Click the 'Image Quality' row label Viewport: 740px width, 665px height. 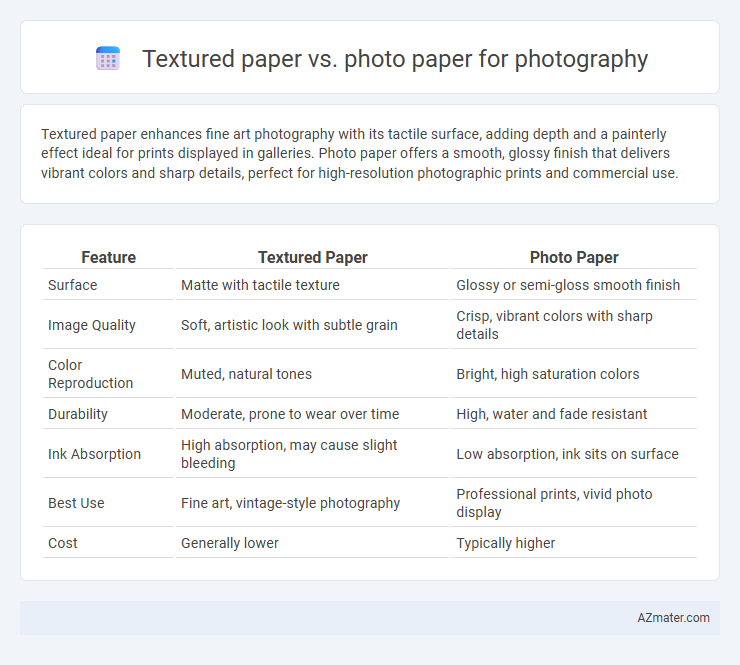coord(92,325)
